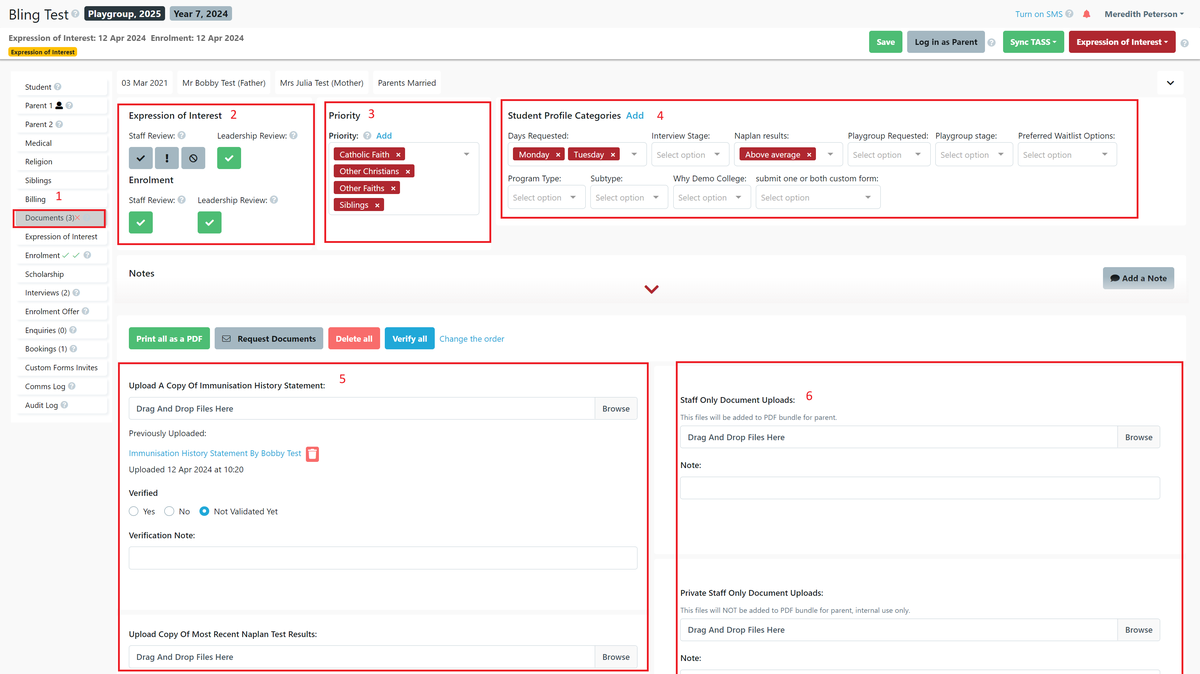Open the Meredith Peterson account menu

[1143, 13]
